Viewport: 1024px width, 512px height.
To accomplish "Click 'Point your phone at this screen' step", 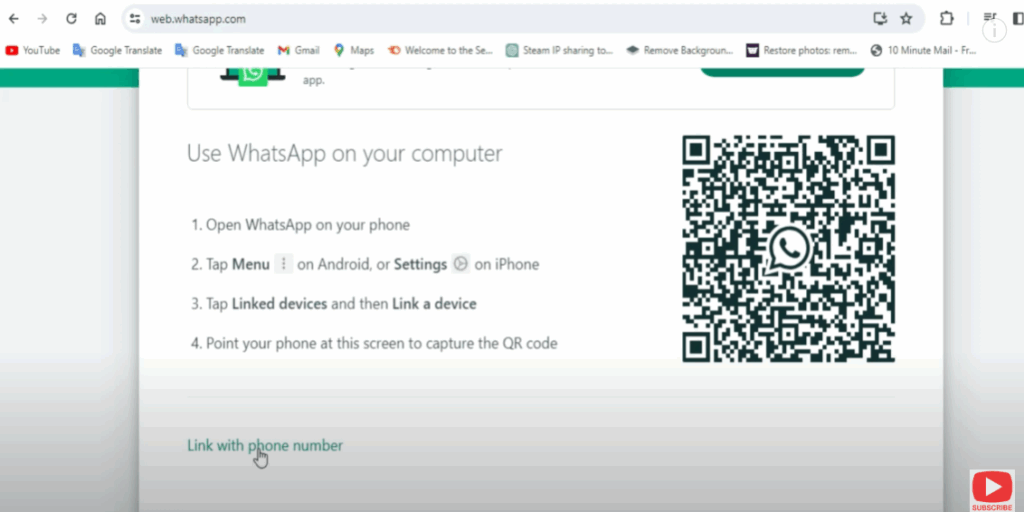I will 374,344.
